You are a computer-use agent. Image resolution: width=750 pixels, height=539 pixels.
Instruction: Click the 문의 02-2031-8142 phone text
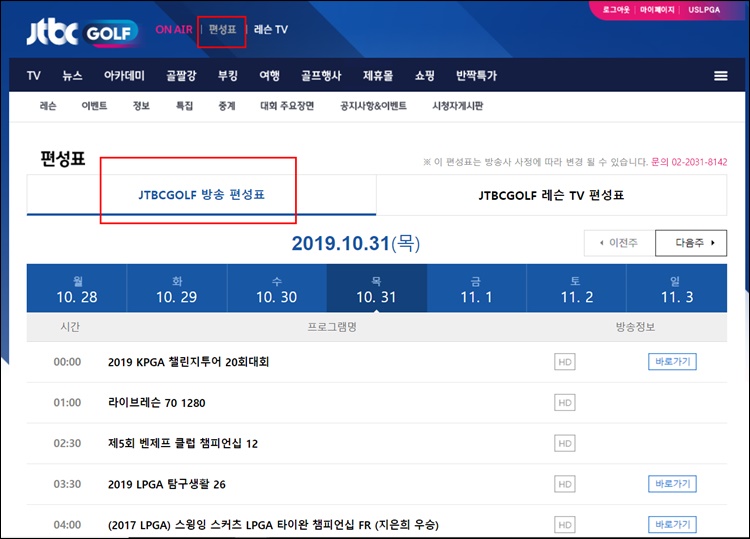point(689,162)
